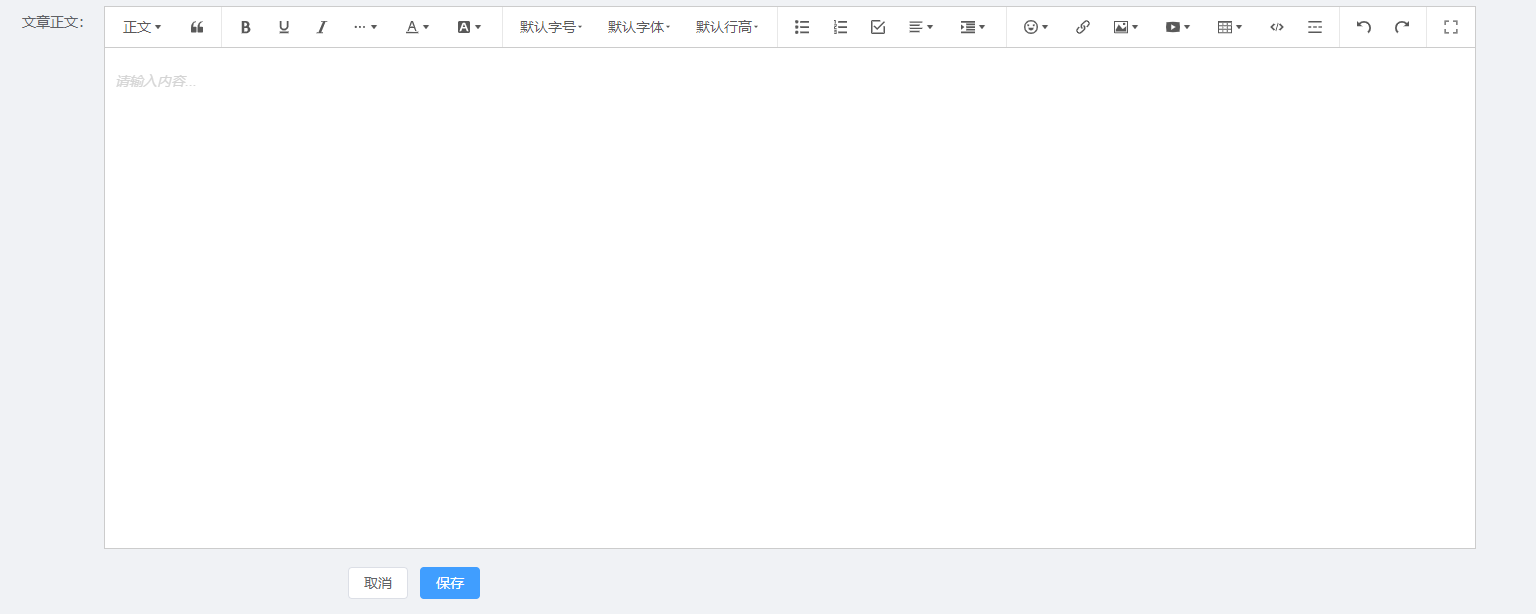The image size is (1536, 614).
Task: Click the 取消 cancel button
Action: [378, 583]
